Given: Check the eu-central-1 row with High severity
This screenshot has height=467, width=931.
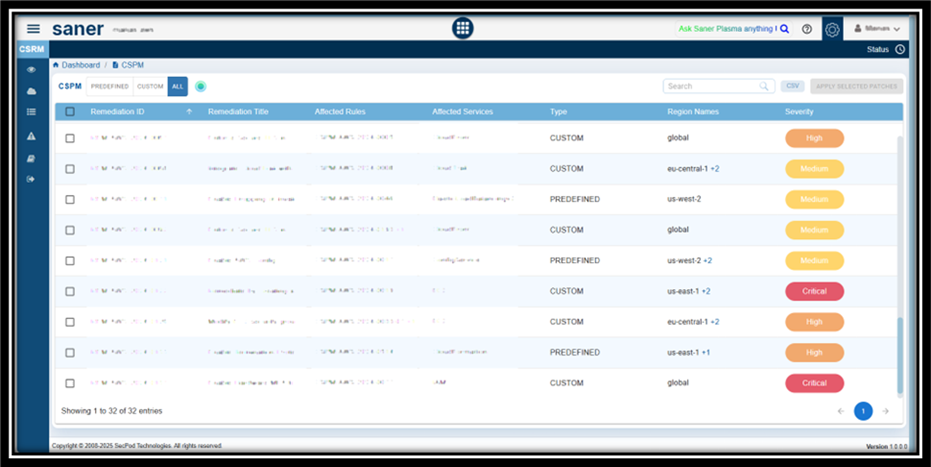Looking at the screenshot, I should (x=70, y=322).
